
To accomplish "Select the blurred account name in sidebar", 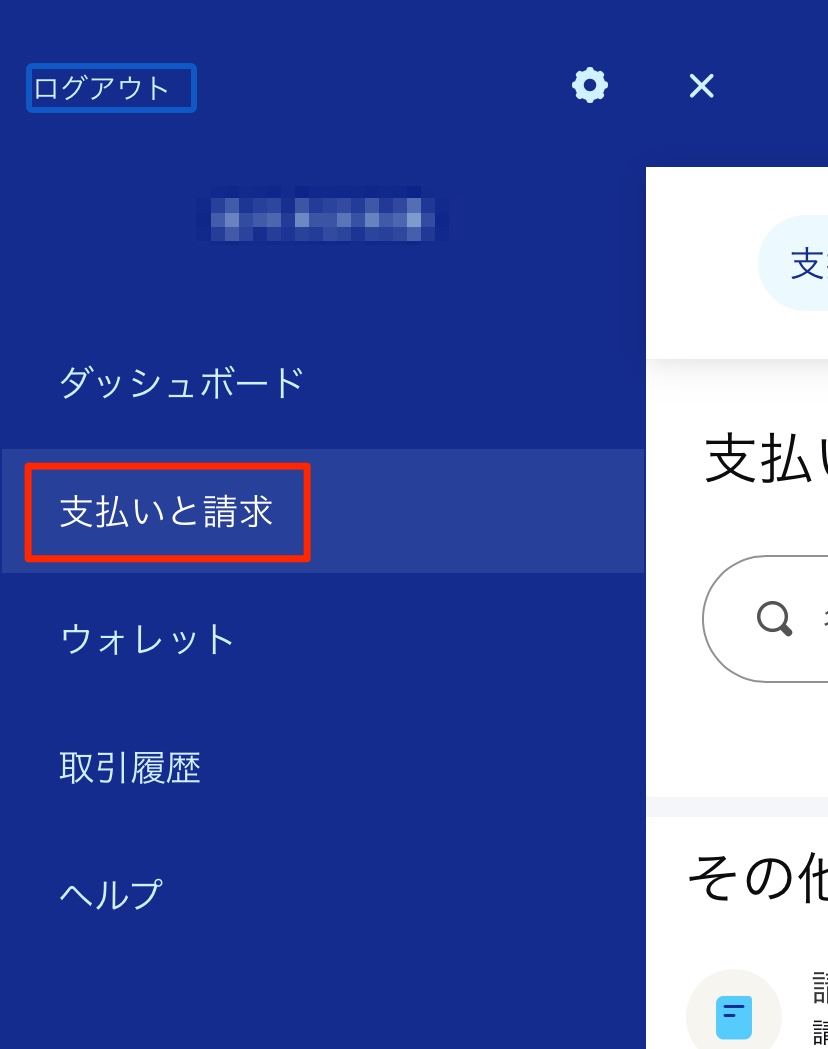I will pyautogui.click(x=322, y=218).
